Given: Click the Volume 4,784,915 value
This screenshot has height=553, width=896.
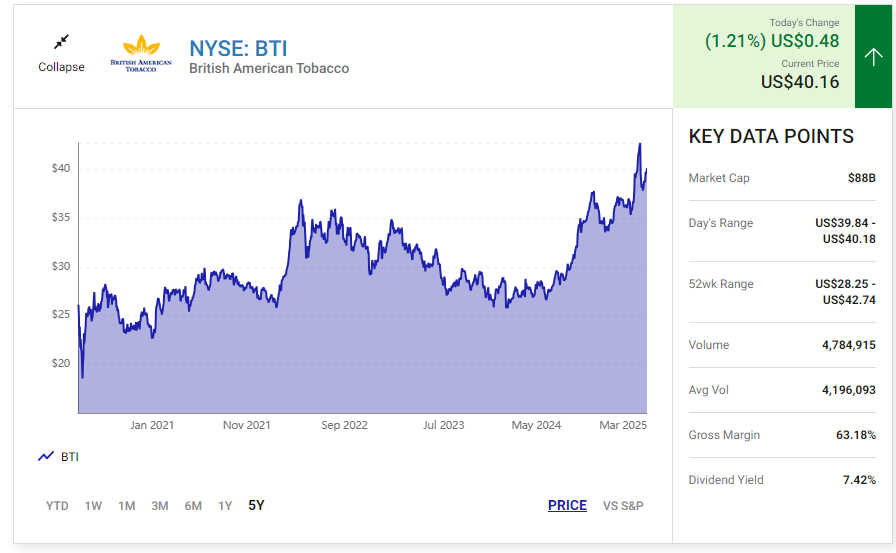Looking at the screenshot, I should 849,345.
